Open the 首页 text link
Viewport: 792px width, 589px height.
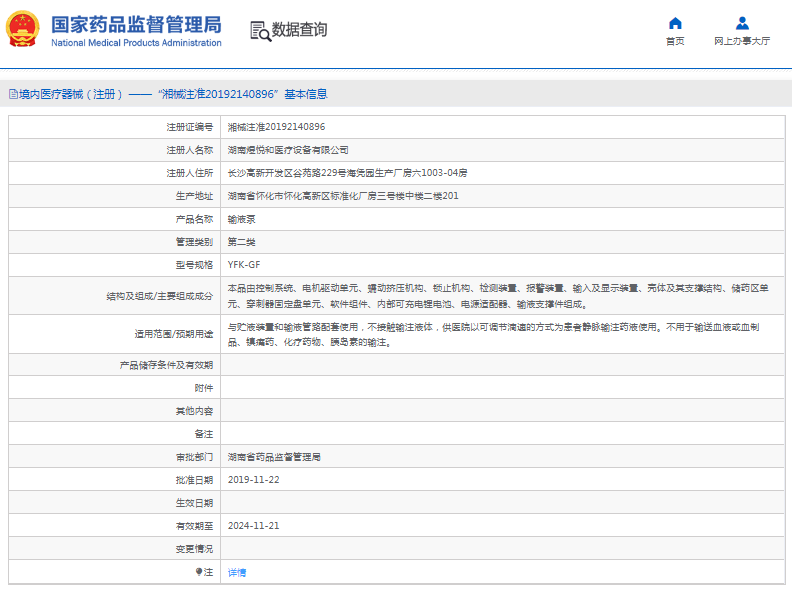tap(675, 42)
